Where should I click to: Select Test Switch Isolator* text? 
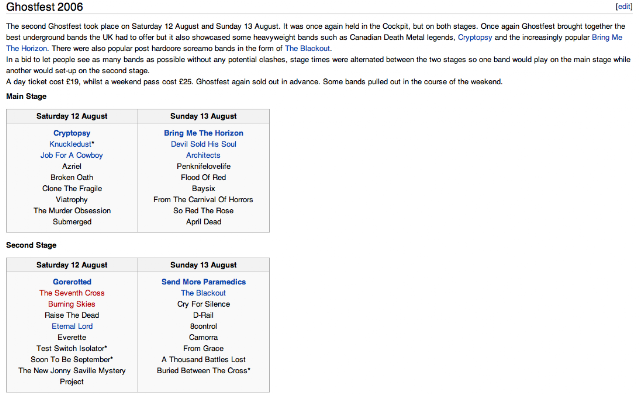coord(72,348)
